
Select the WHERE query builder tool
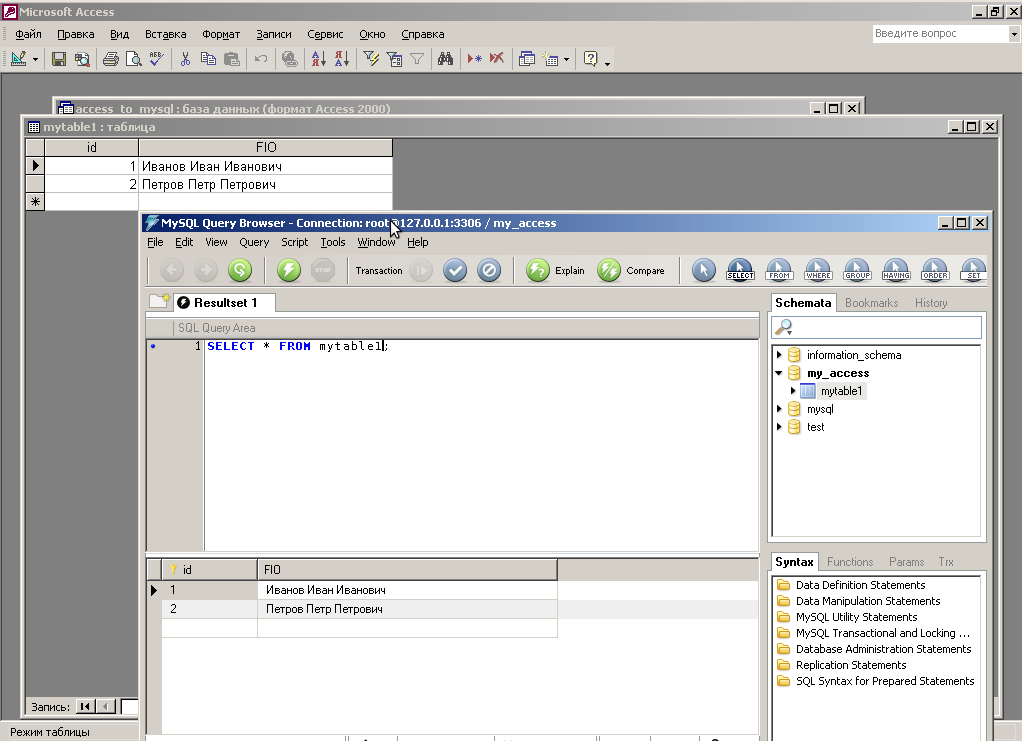click(818, 270)
